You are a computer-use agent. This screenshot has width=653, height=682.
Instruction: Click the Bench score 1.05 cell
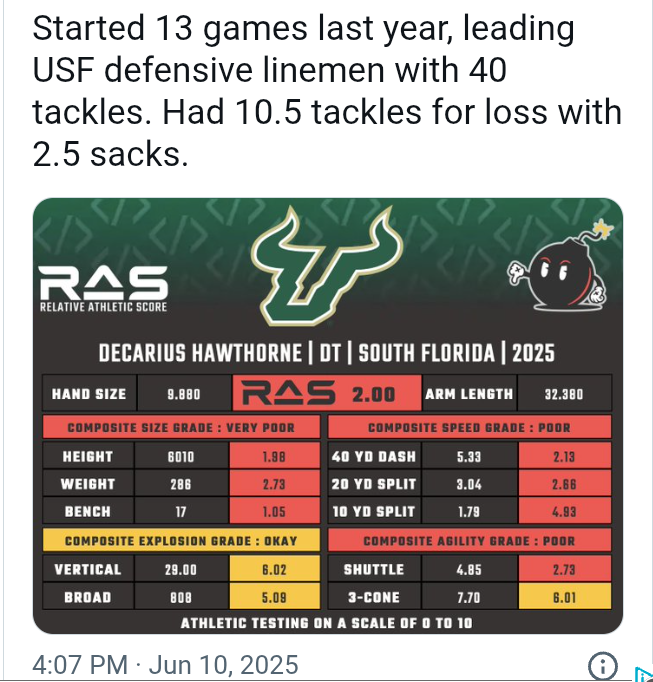(x=275, y=511)
